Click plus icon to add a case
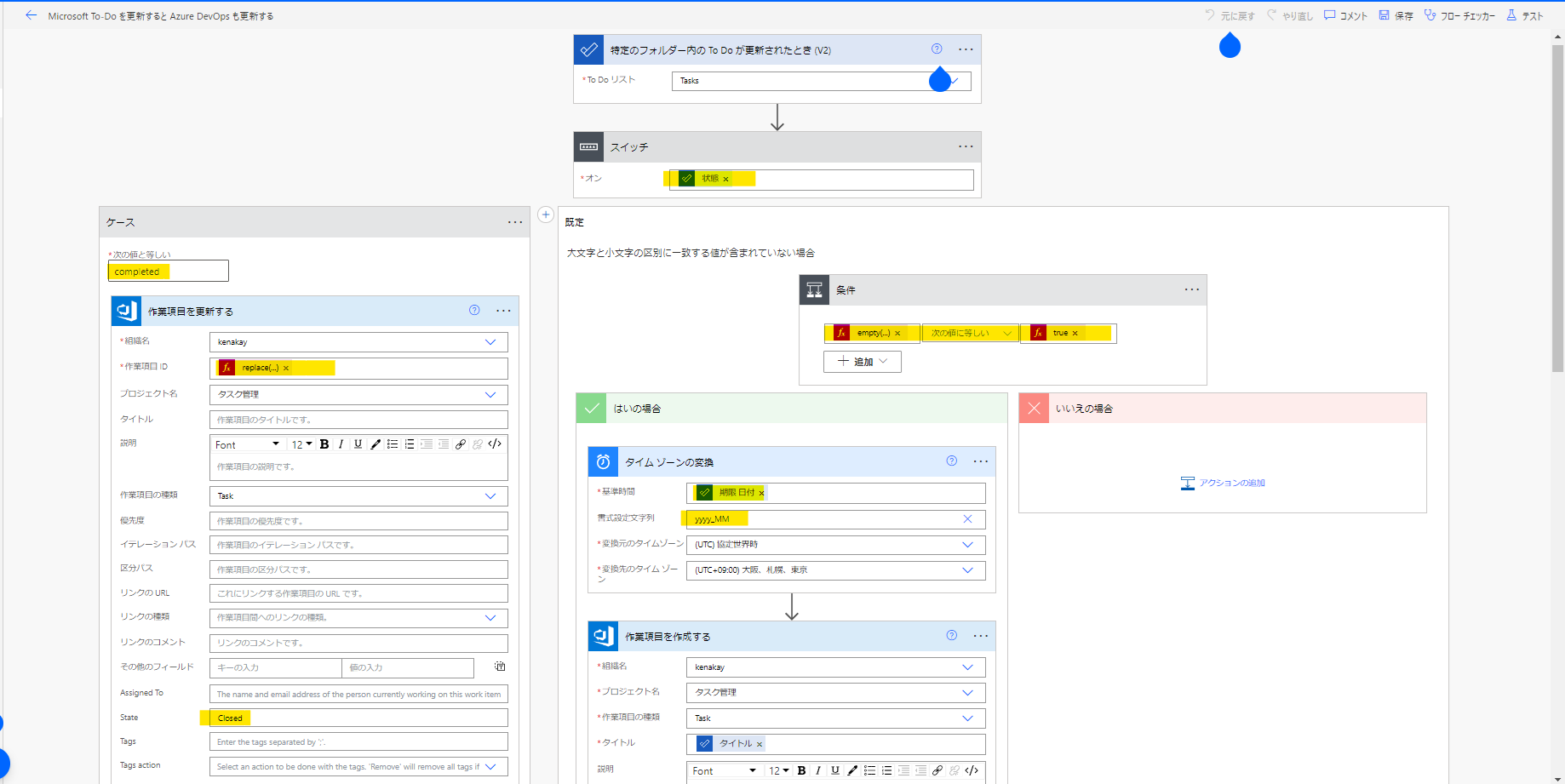 pyautogui.click(x=546, y=215)
